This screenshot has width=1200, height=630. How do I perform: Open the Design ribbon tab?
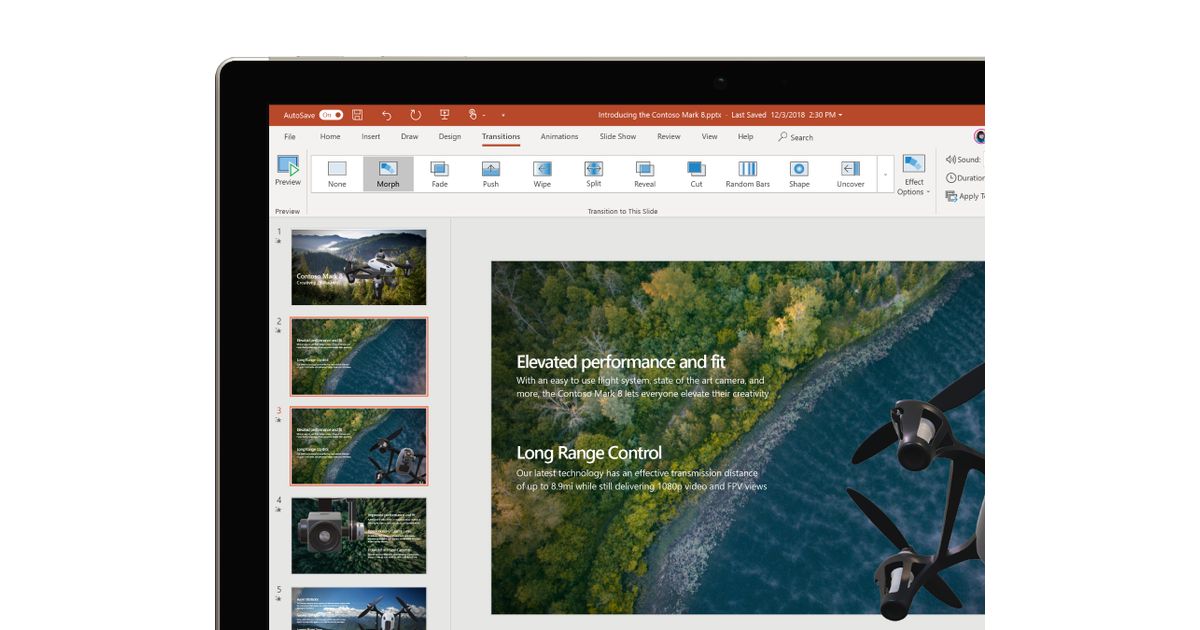(x=450, y=137)
